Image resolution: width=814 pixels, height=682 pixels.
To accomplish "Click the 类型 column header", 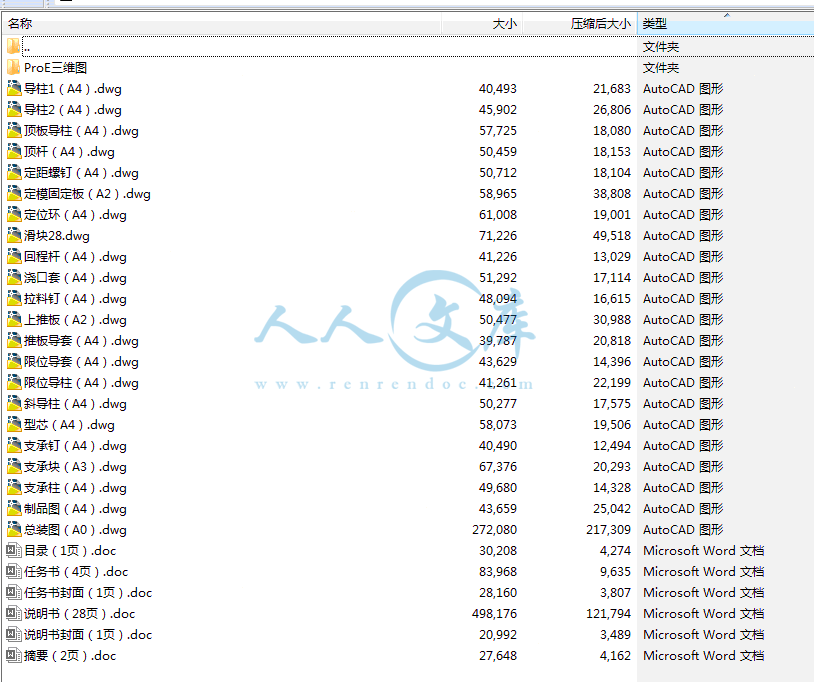I will pyautogui.click(x=725, y=23).
